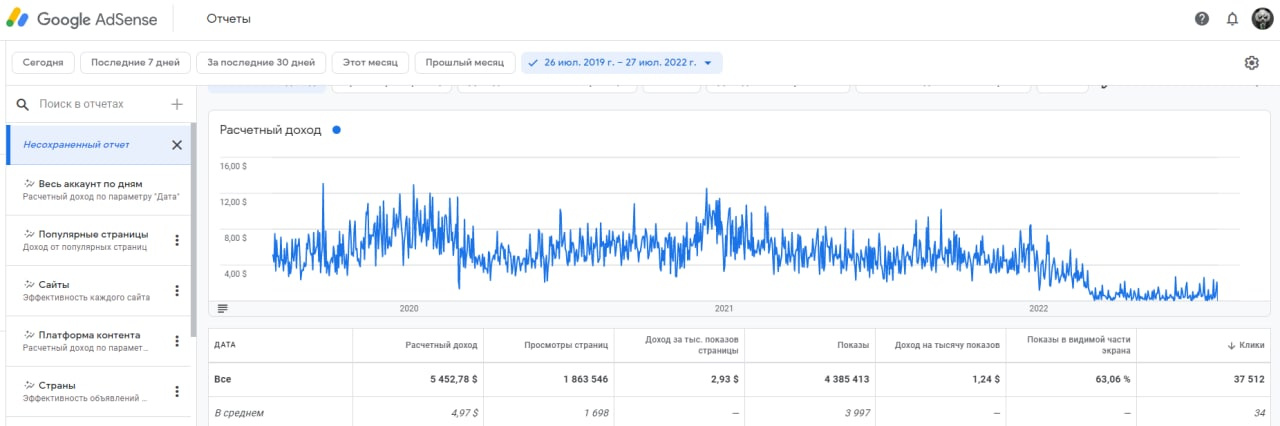Open options menu for Страны report
Image resolution: width=1280 pixels, height=426 pixels.
(177, 391)
